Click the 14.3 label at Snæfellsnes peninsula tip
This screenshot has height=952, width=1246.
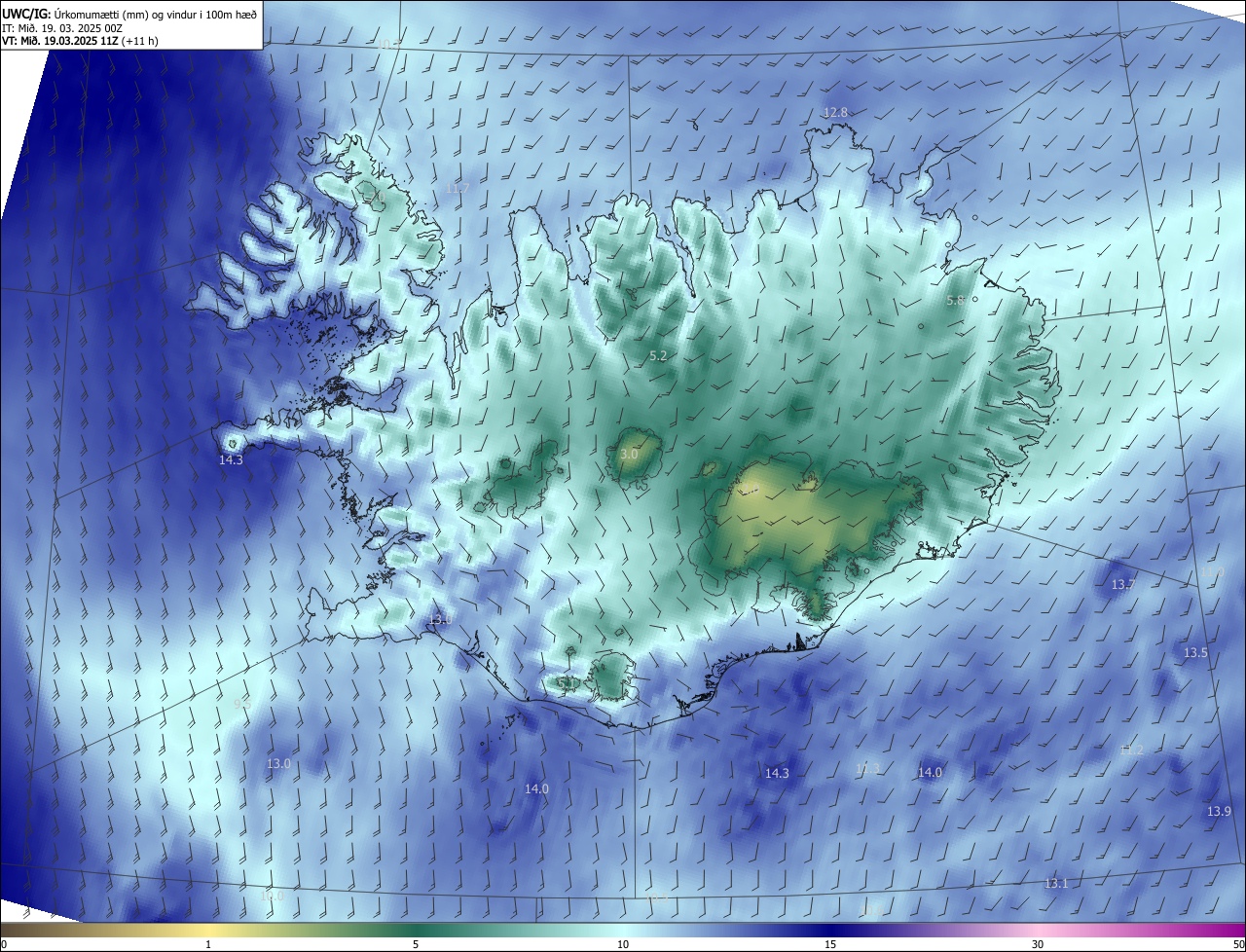(231, 460)
